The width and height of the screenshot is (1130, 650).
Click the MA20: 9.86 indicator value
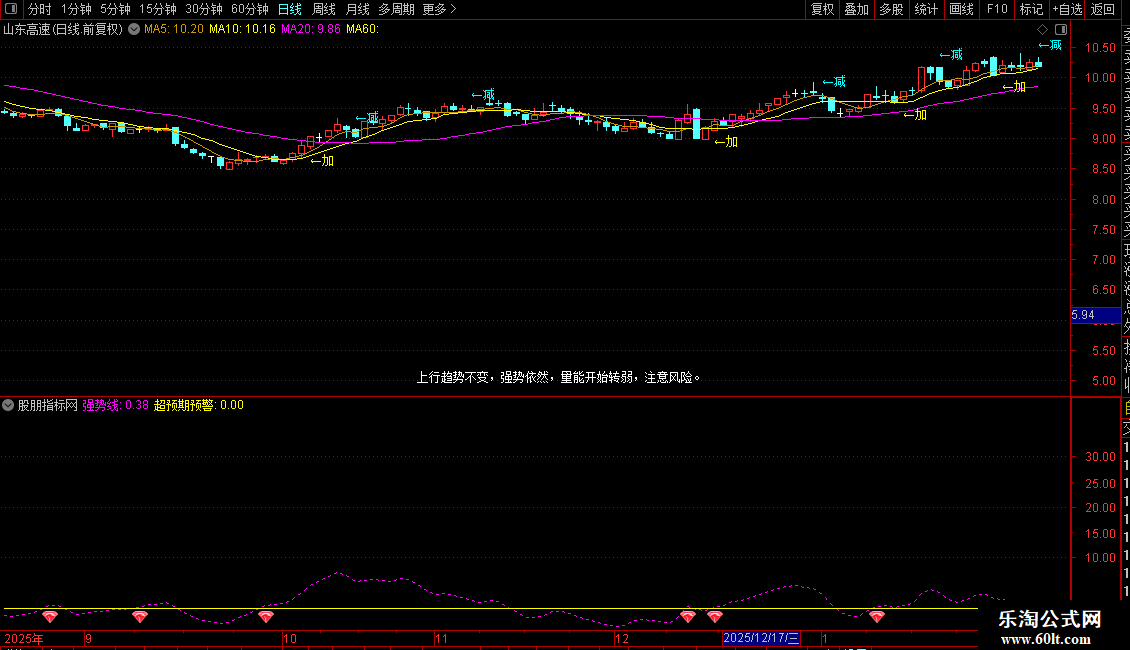[311, 29]
